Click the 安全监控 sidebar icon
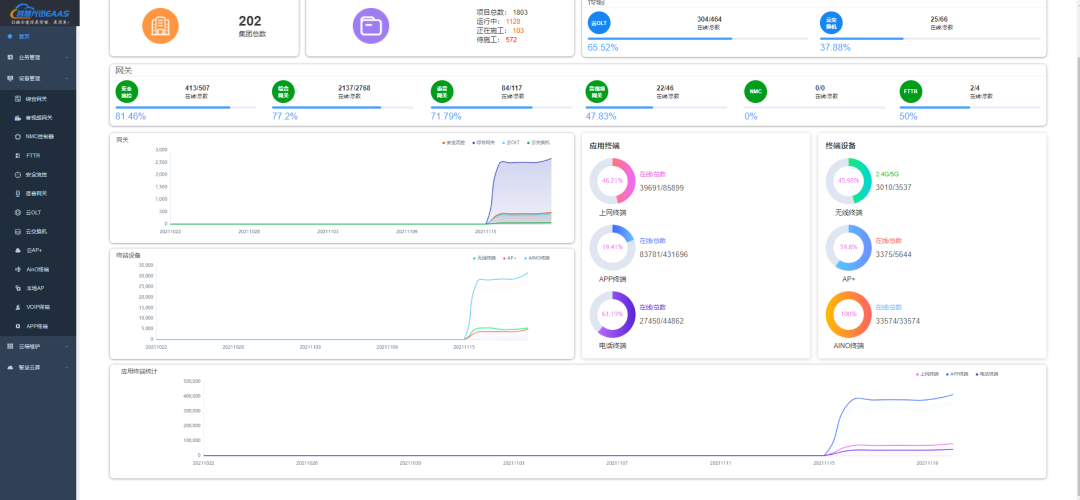 (18, 174)
